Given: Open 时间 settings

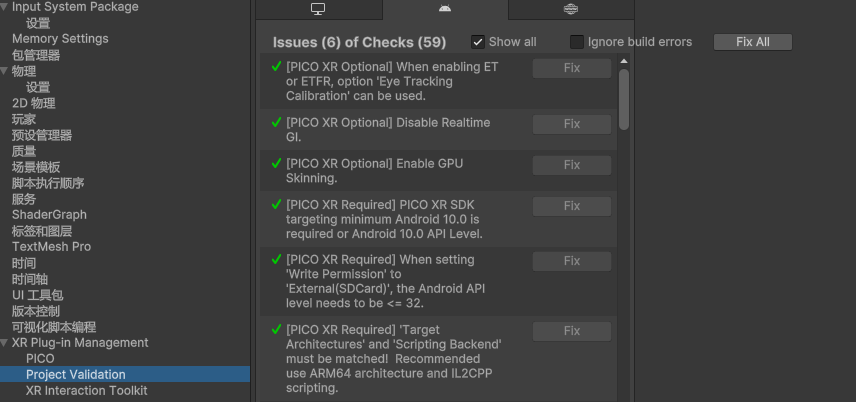Looking at the screenshot, I should [24, 263].
